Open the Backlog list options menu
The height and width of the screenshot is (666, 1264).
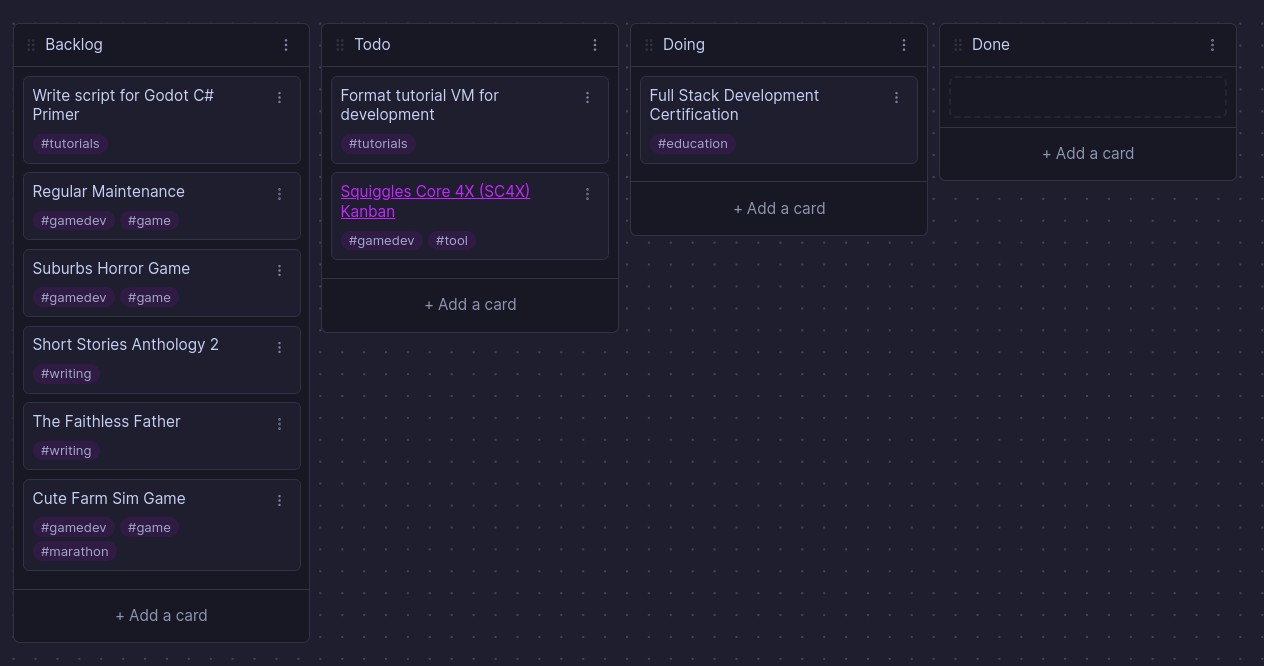pos(286,45)
